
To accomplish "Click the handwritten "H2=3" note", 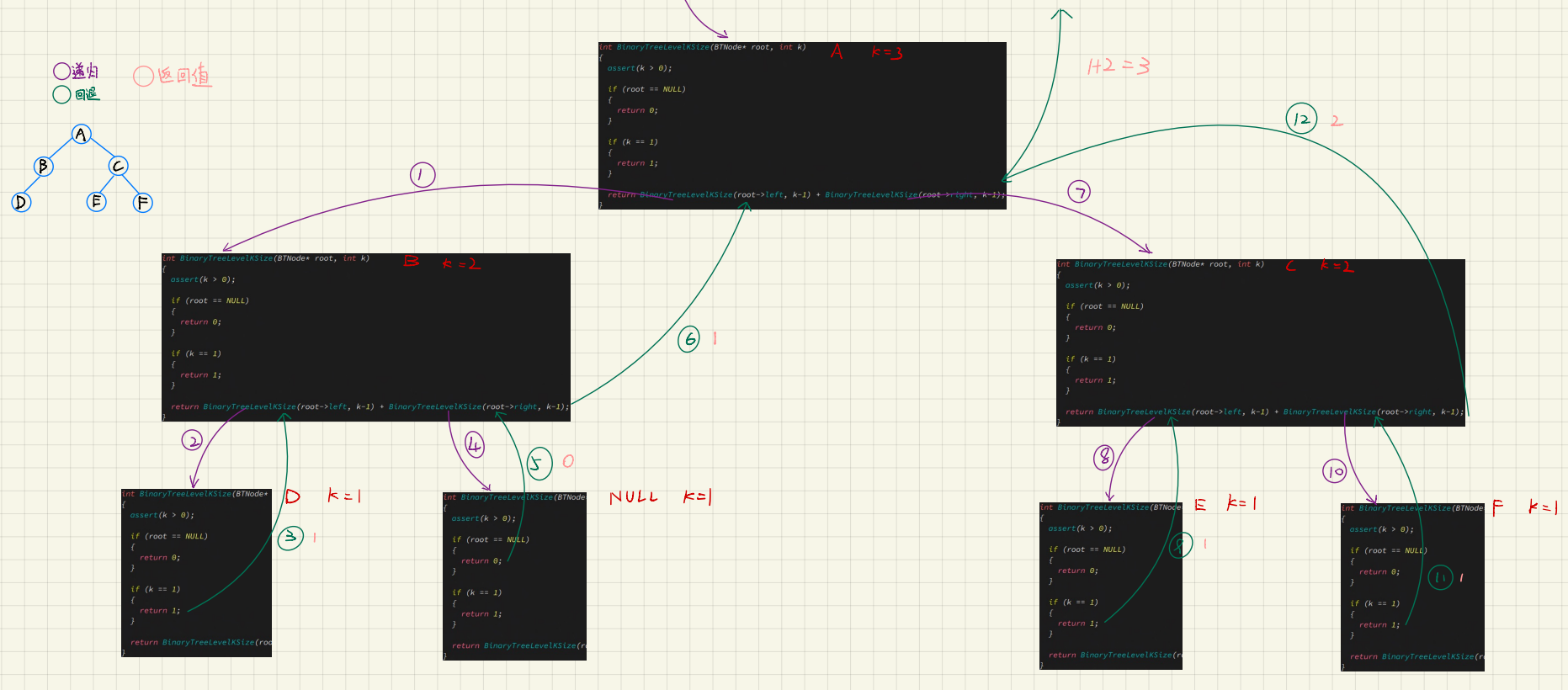I will click(x=1118, y=66).
